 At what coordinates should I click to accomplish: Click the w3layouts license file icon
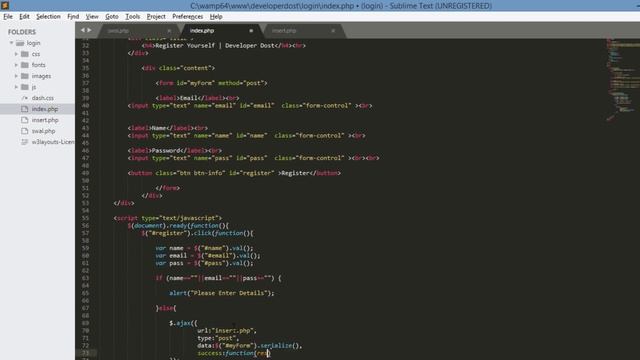25,142
